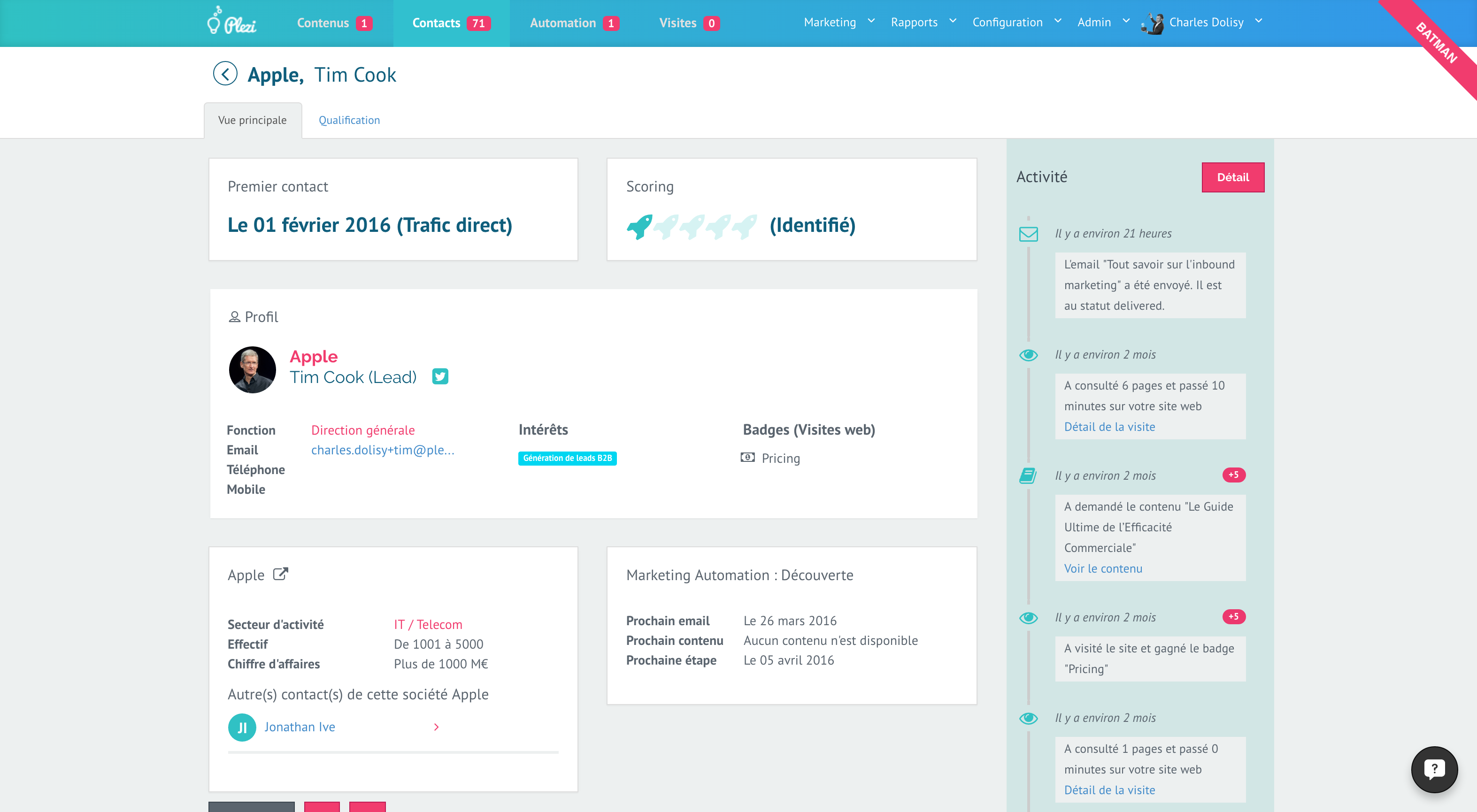1477x812 pixels.
Task: Click the email delivered activity message
Action: point(1150,285)
